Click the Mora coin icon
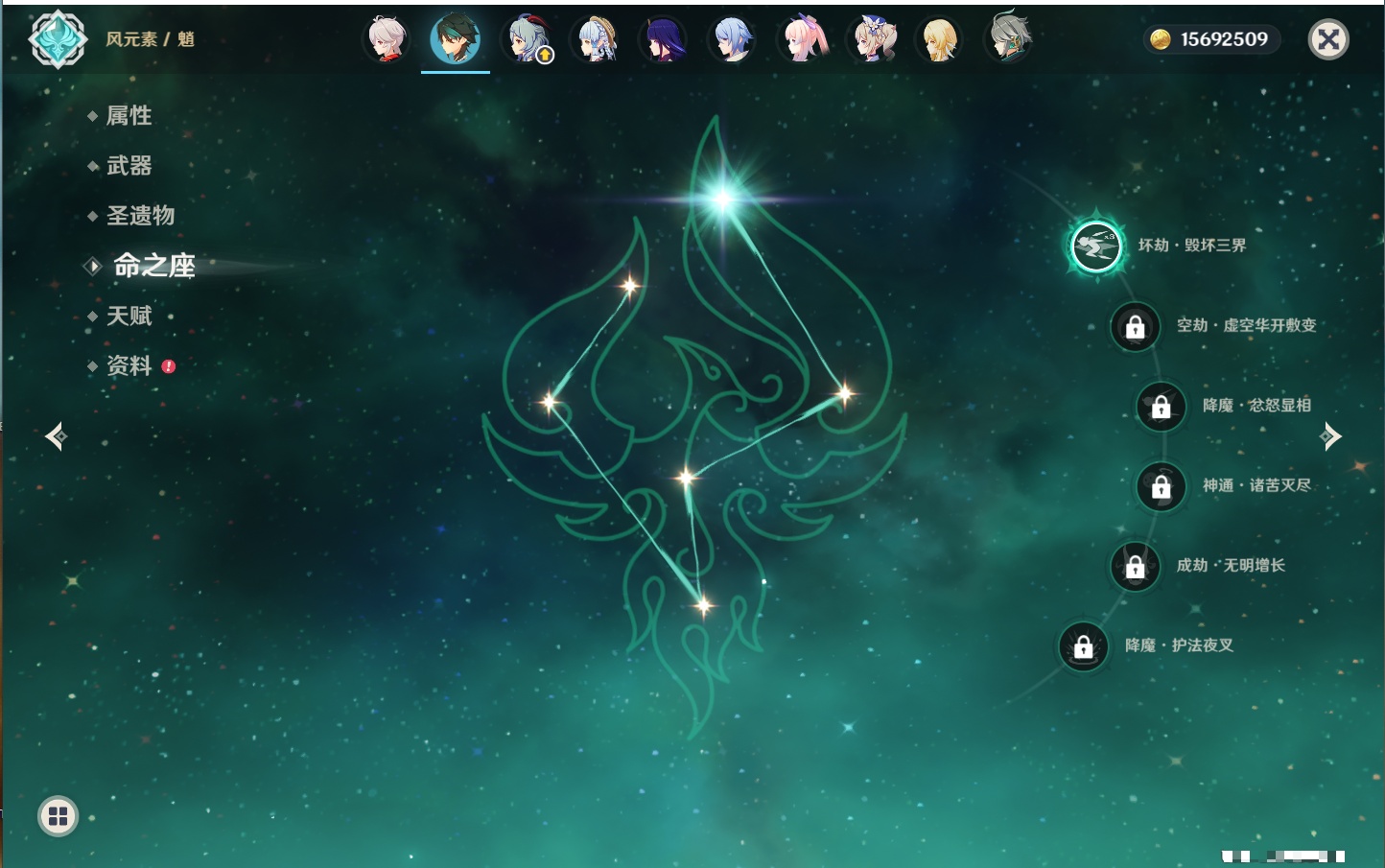Viewport: 1385px width, 868px height. 1161,39
